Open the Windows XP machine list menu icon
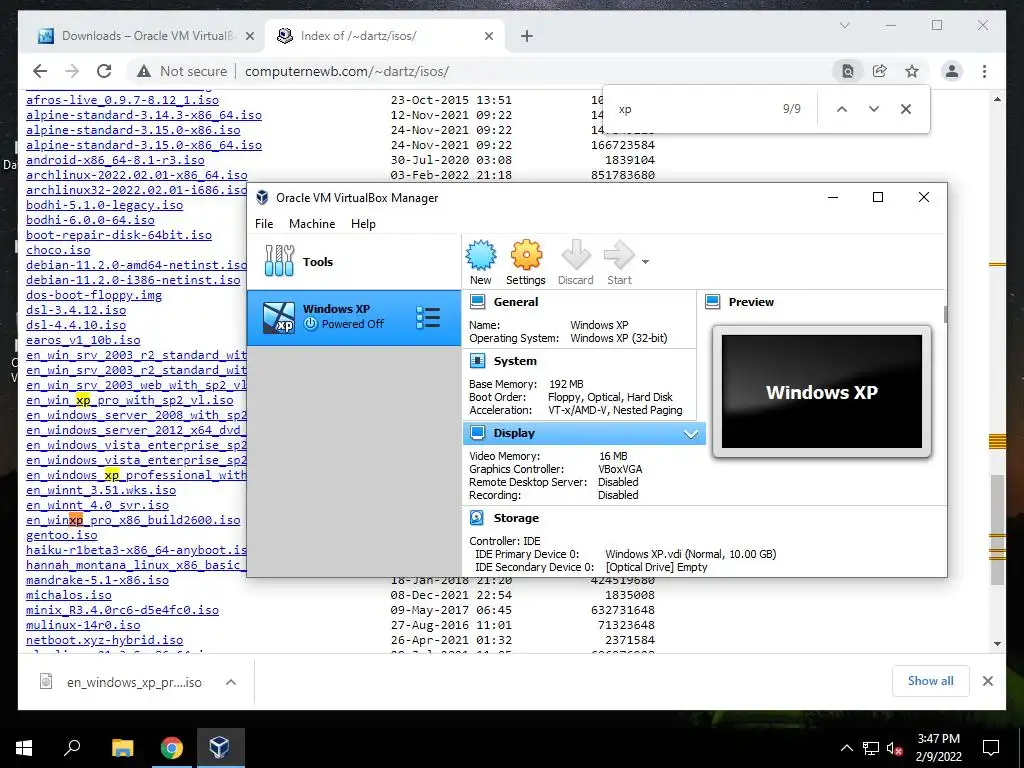 tap(428, 317)
